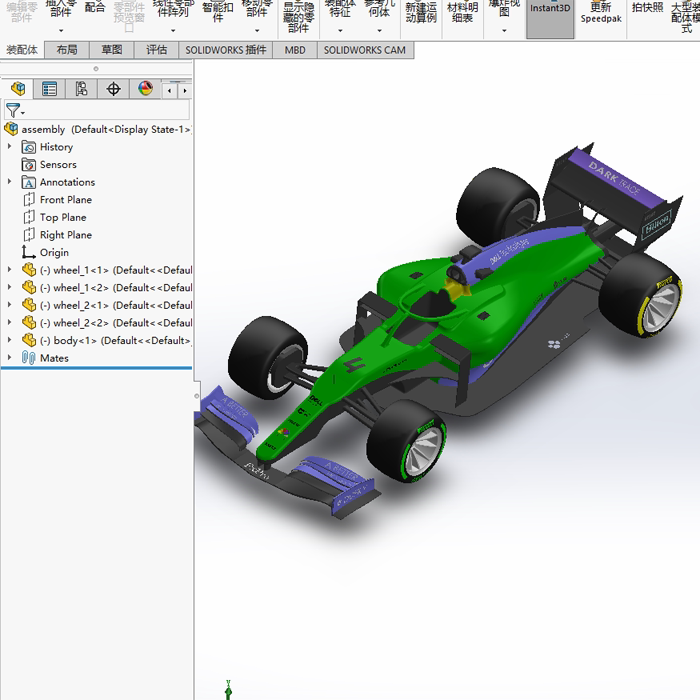700x700 pixels.
Task: Click the 更新 Speedpak command
Action: (x=601, y=12)
